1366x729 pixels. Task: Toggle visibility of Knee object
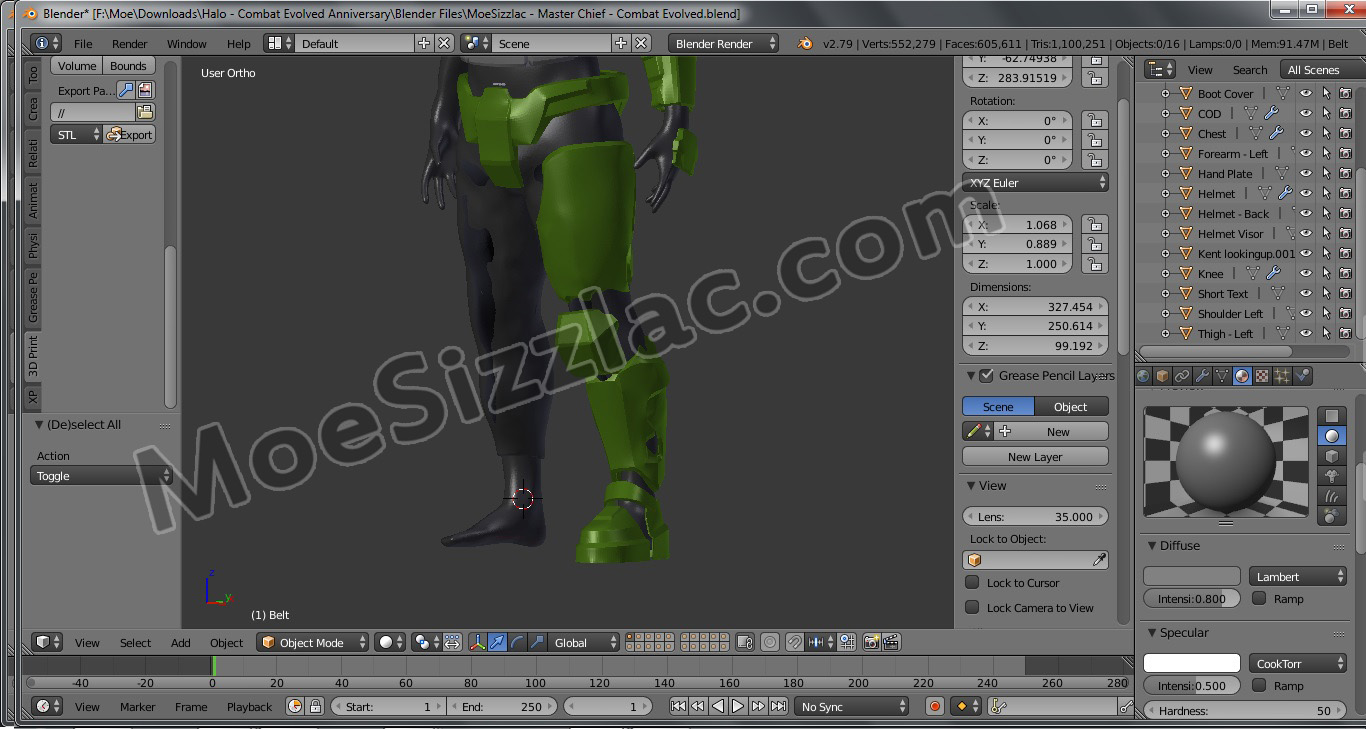tap(1305, 273)
